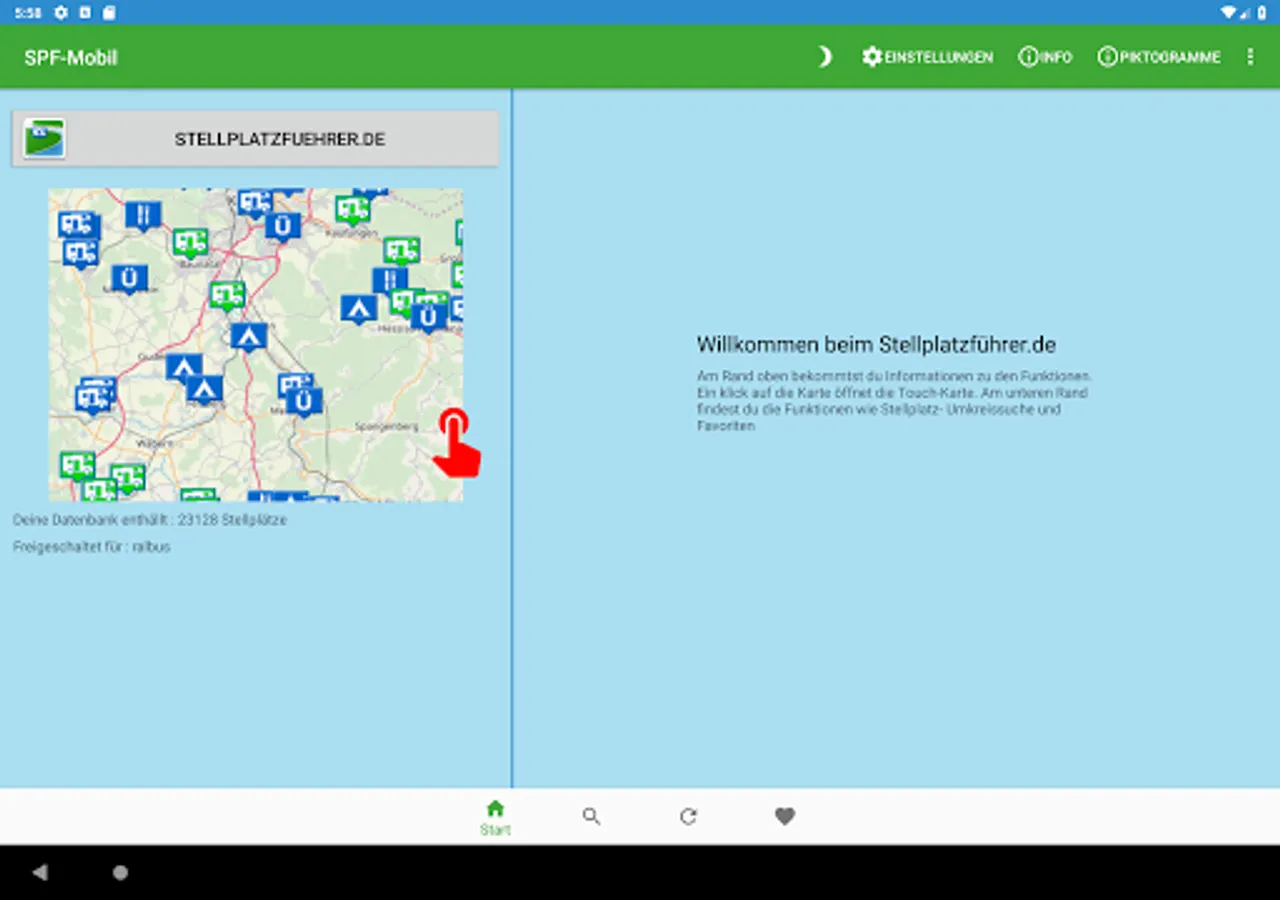Click the "Freigeschaltet für : ralbus" text
The image size is (1280, 900).
point(92,547)
